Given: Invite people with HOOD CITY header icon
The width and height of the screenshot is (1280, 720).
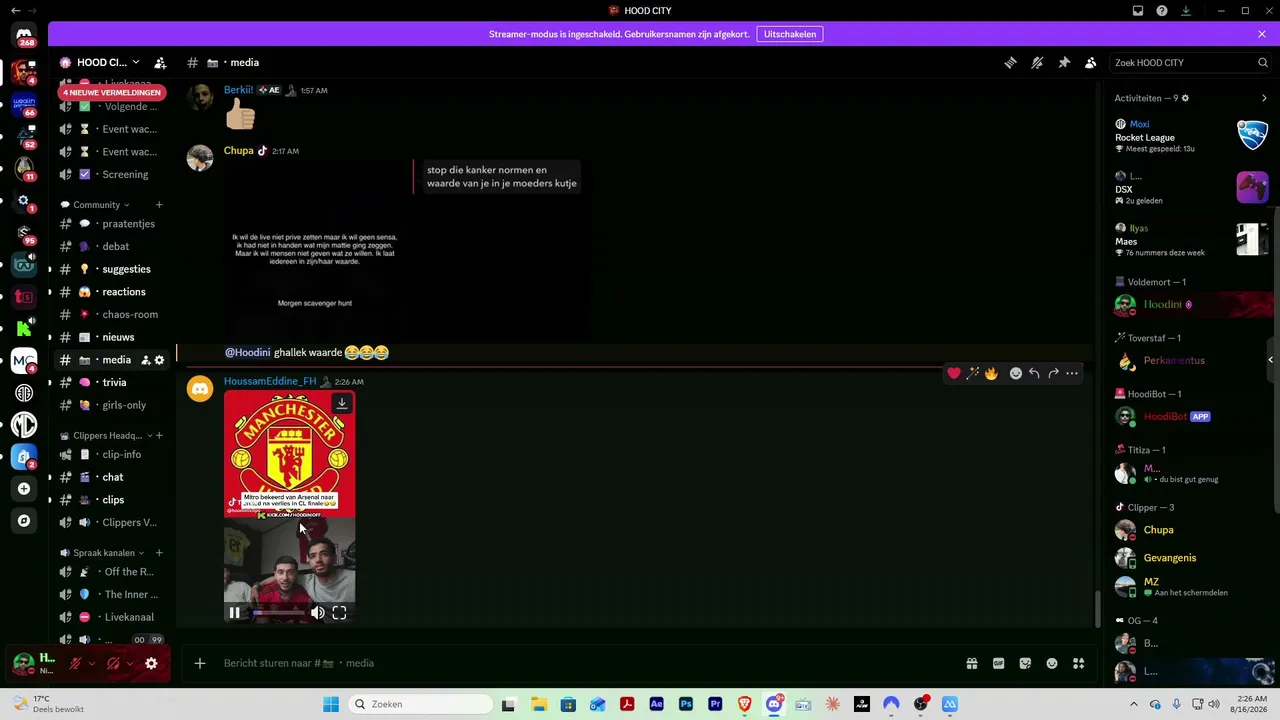Looking at the screenshot, I should [x=160, y=62].
